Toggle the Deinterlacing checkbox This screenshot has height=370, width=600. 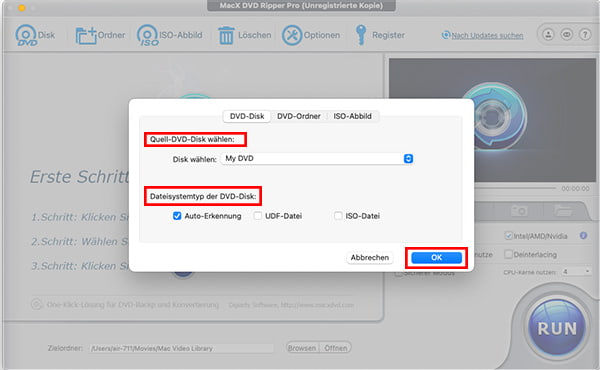(x=508, y=254)
